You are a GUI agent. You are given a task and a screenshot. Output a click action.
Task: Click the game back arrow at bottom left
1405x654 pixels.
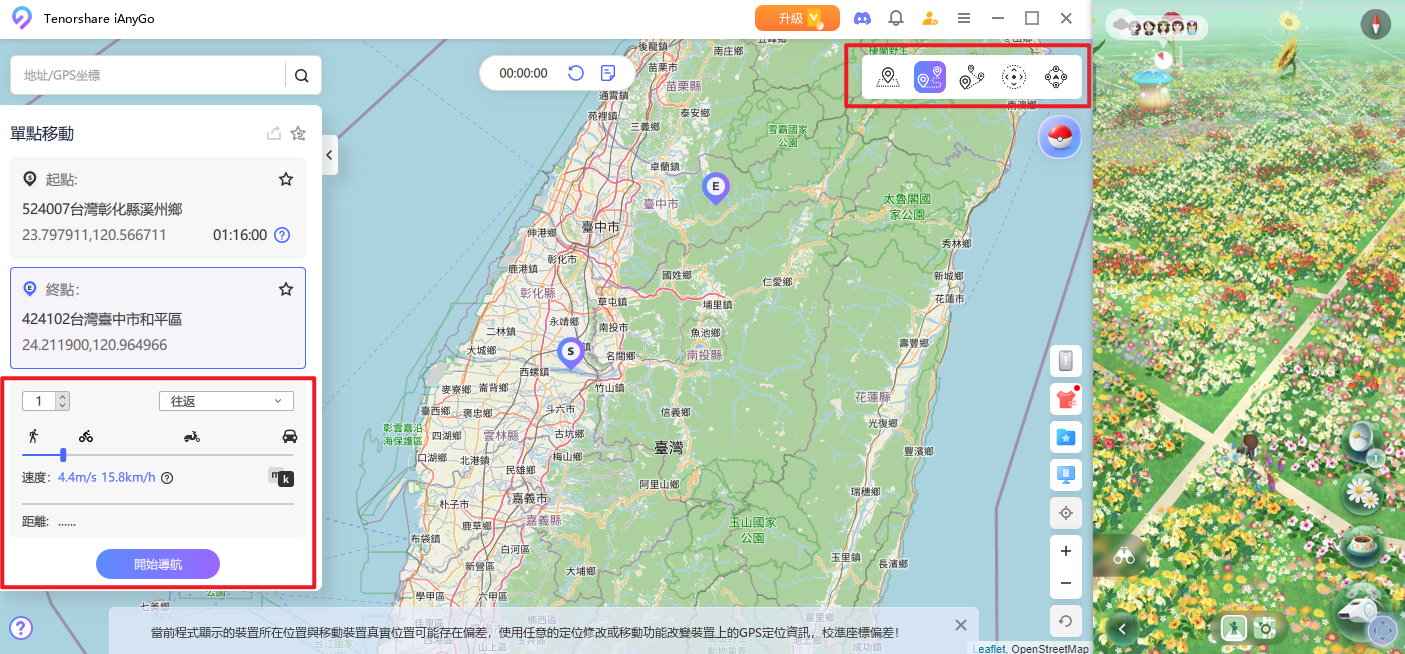click(1122, 629)
